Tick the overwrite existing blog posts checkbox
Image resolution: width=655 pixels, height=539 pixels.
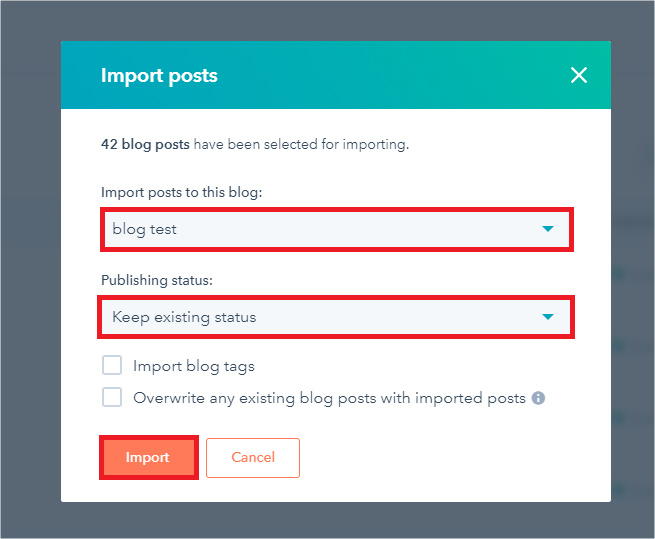(112, 398)
